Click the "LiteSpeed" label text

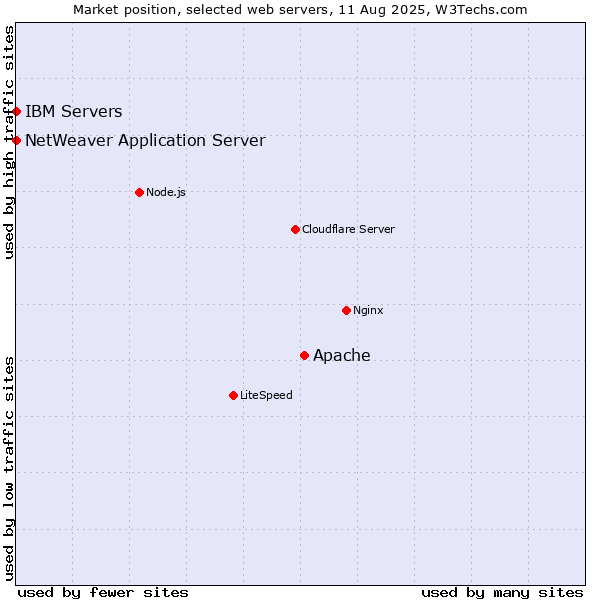[x=266, y=395]
